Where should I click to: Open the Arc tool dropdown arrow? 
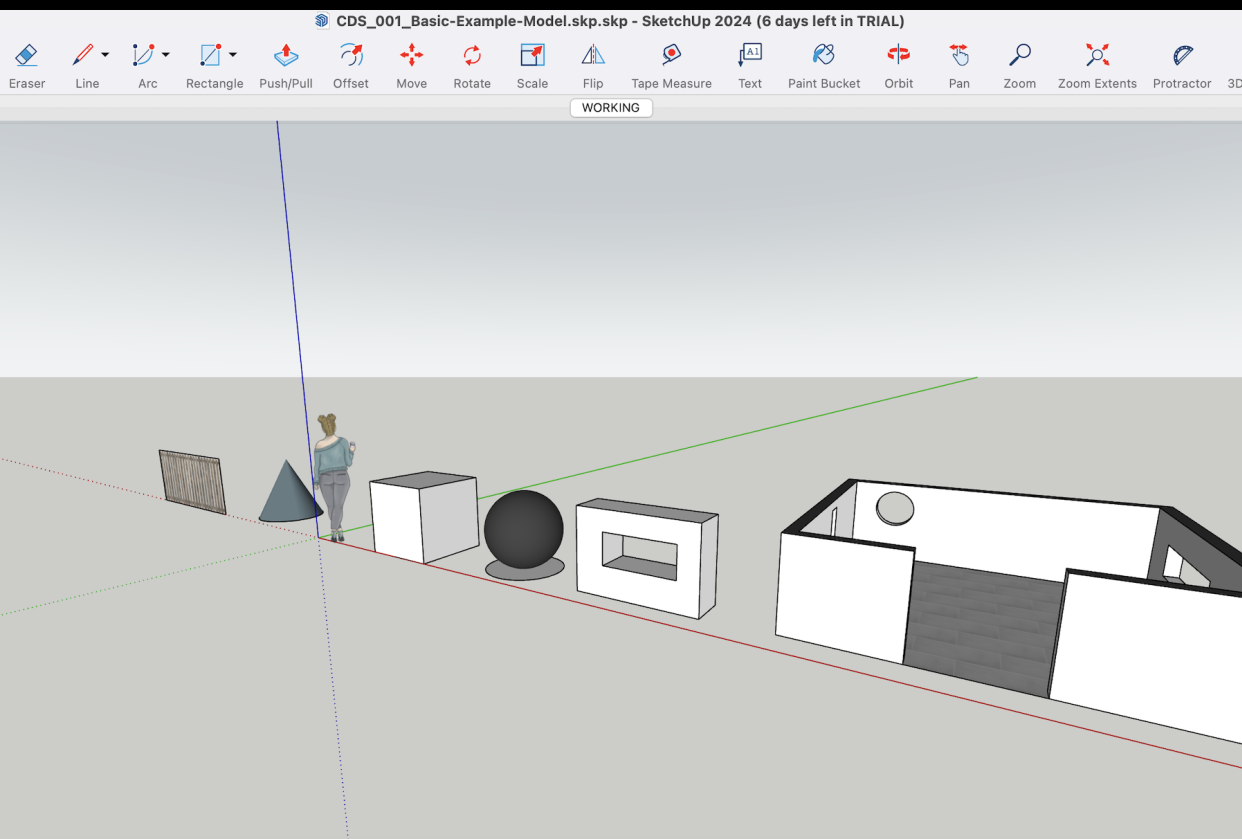pyautogui.click(x=166, y=55)
